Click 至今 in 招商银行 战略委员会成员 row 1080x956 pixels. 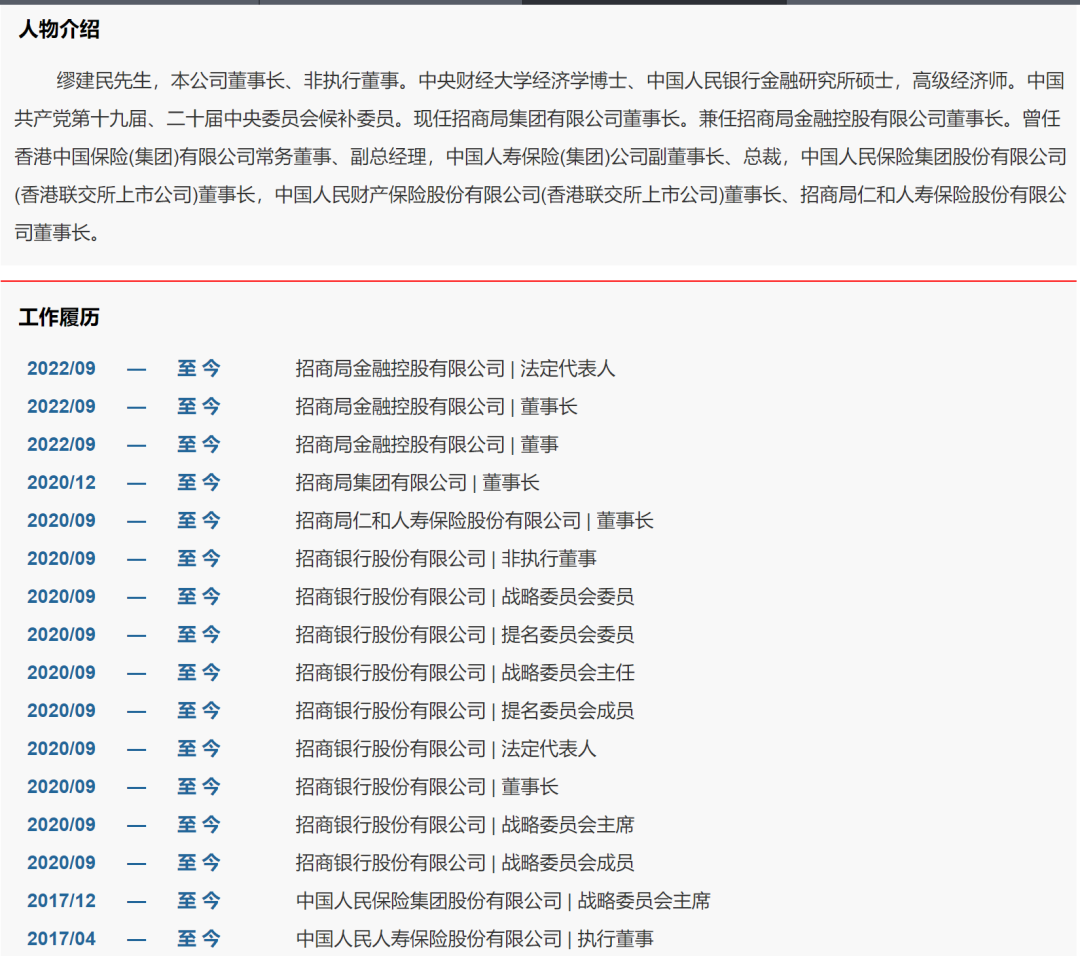tap(199, 863)
